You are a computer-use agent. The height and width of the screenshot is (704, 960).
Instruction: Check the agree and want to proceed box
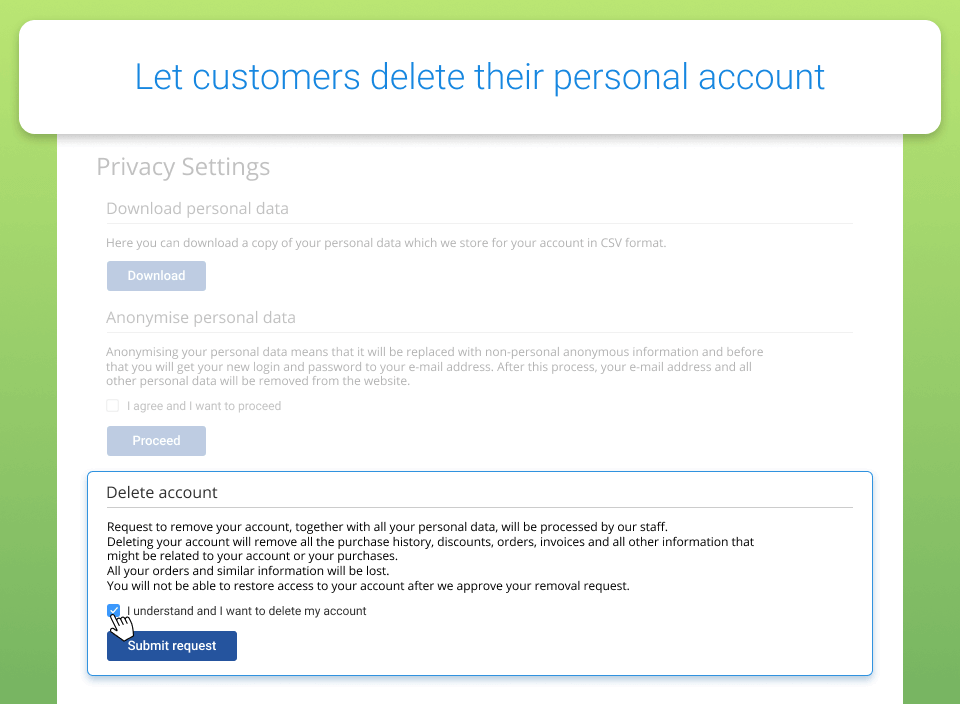click(113, 405)
